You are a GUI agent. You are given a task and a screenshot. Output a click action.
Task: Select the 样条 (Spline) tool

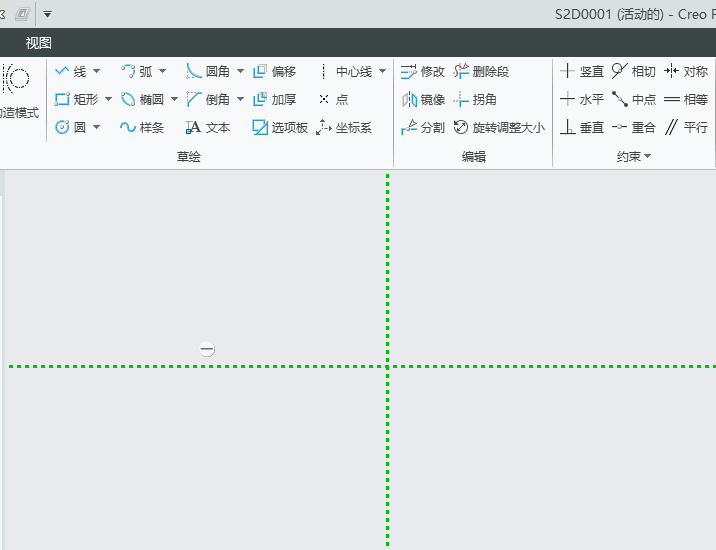[x=142, y=127]
